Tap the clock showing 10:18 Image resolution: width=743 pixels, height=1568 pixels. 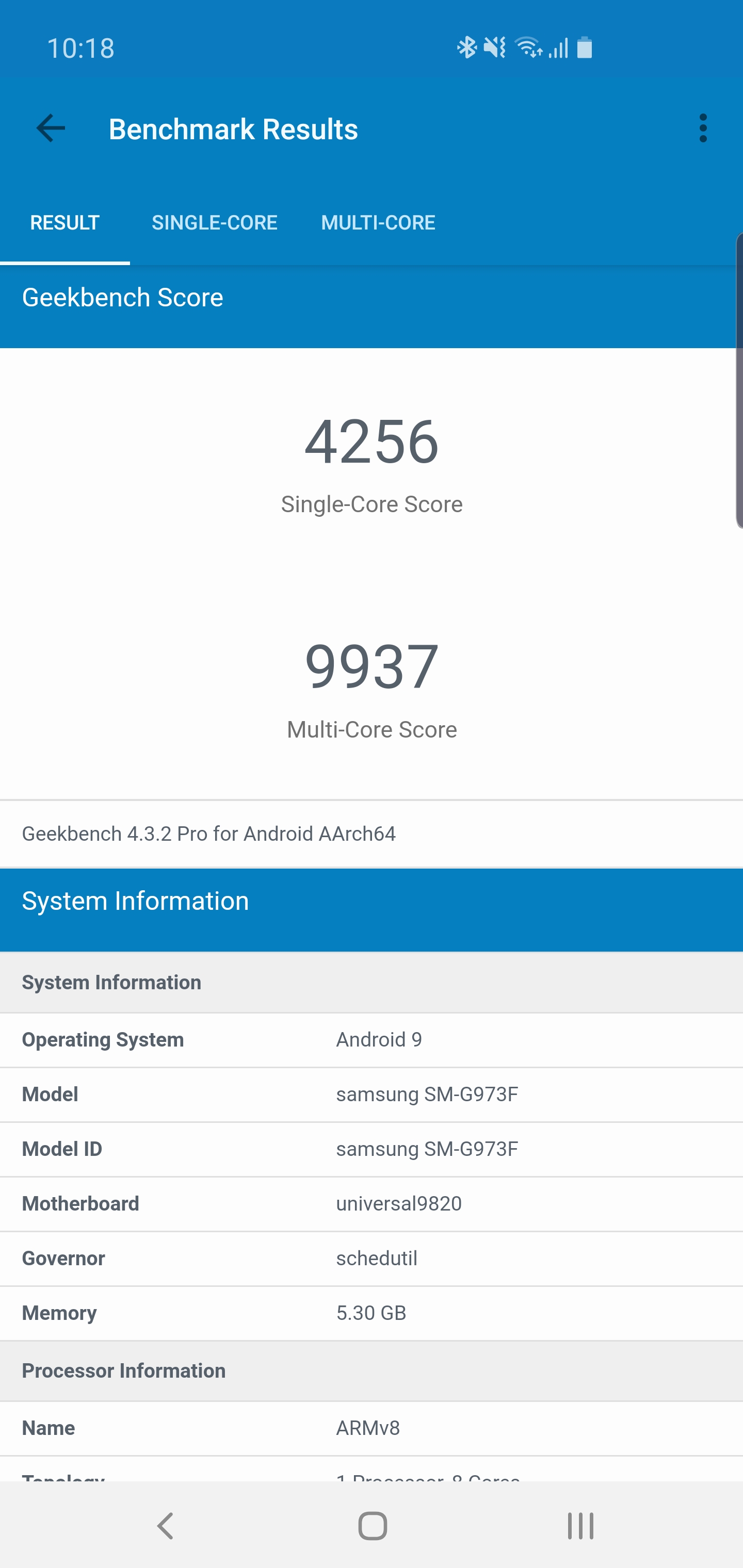(81, 48)
